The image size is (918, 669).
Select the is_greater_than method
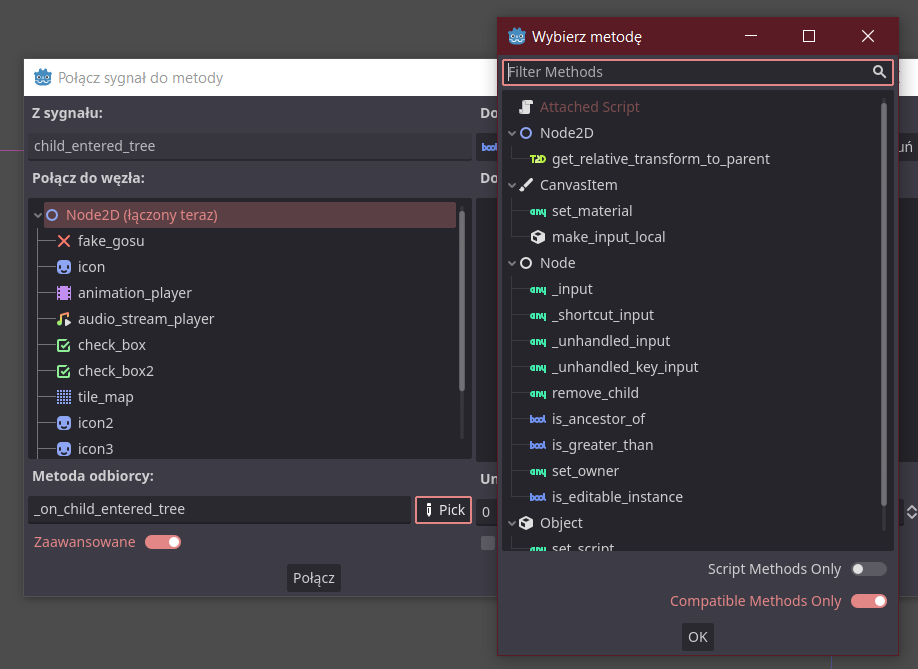602,445
